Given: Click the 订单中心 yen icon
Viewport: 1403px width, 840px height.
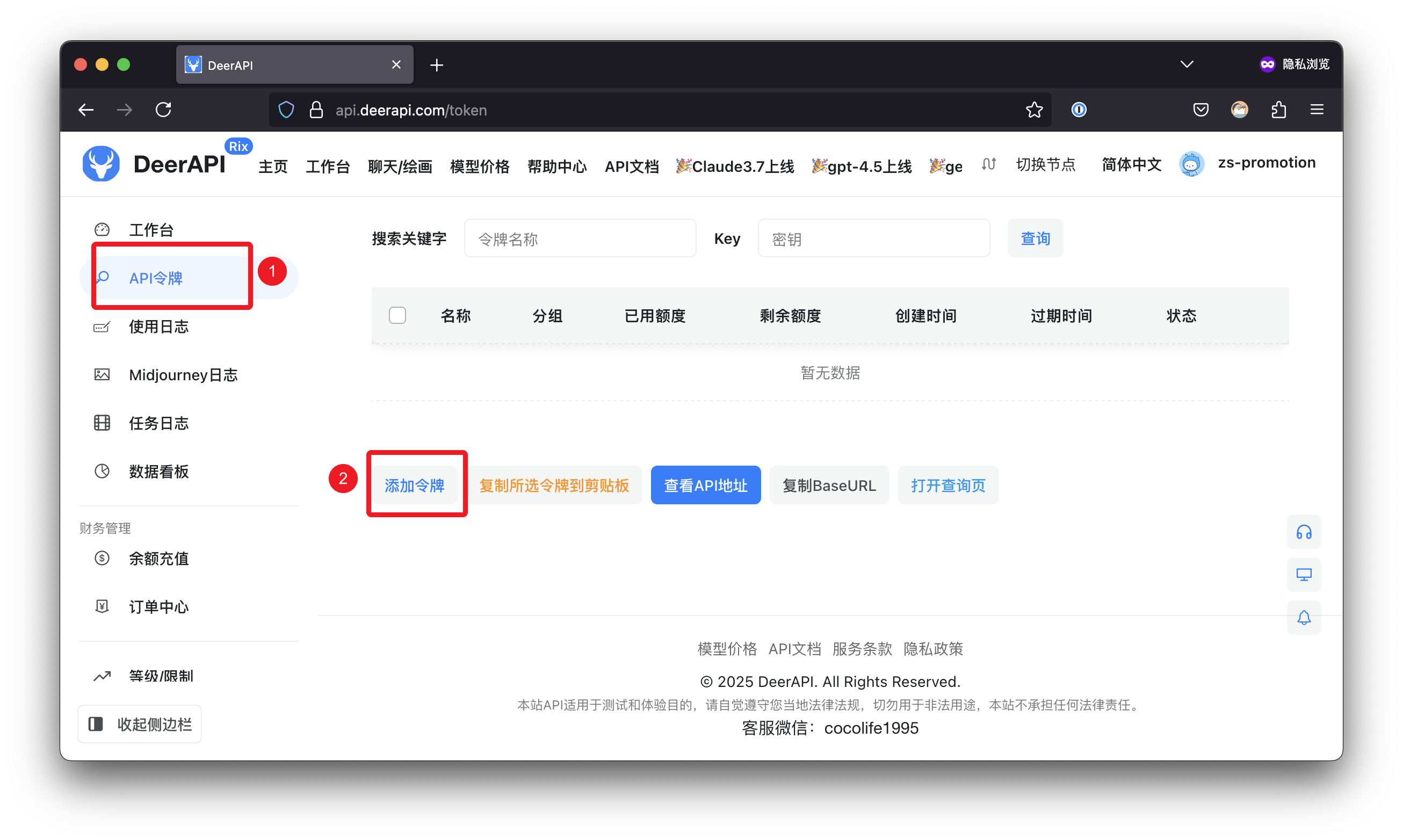Looking at the screenshot, I should click(x=102, y=607).
